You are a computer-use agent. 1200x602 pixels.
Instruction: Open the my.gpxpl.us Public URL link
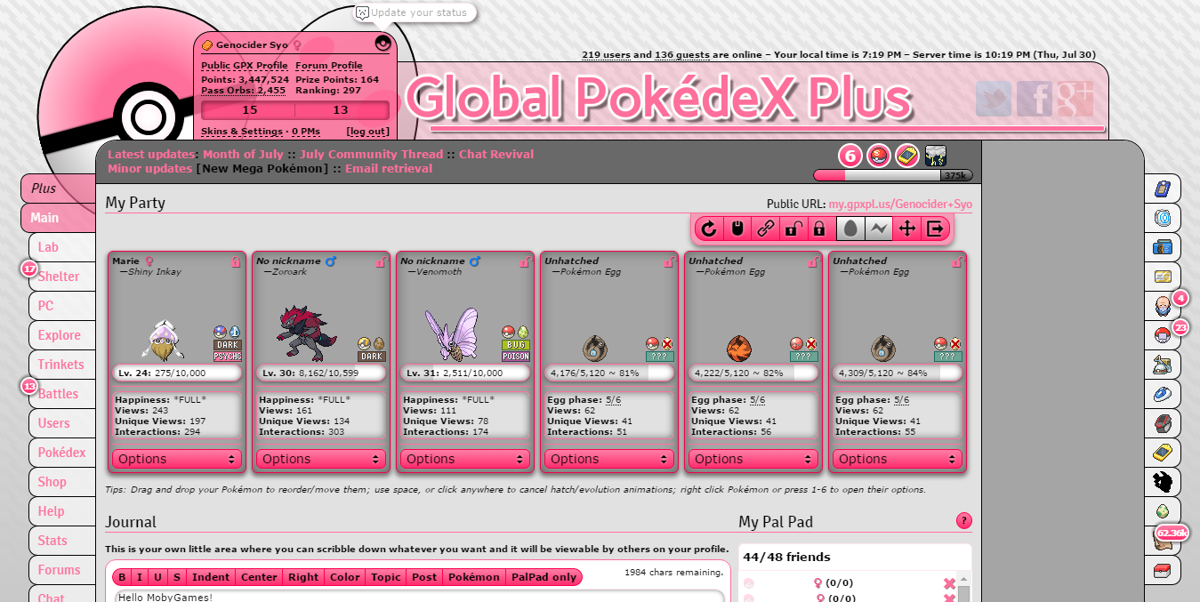click(899, 204)
